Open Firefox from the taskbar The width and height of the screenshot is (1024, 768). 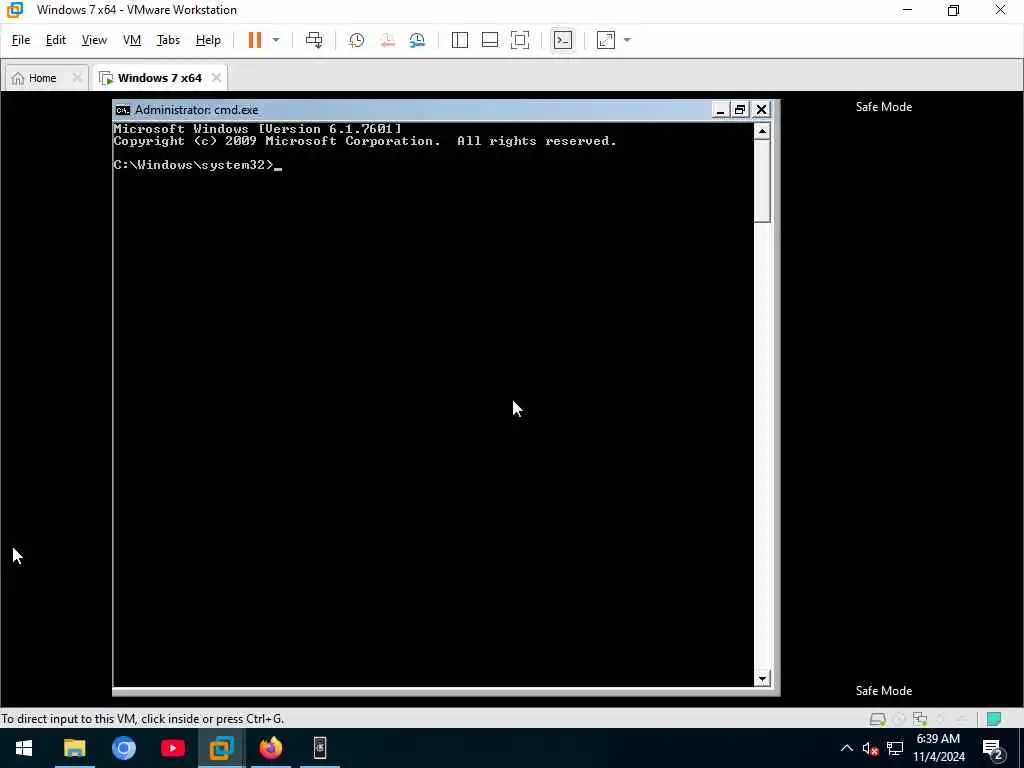(270, 748)
